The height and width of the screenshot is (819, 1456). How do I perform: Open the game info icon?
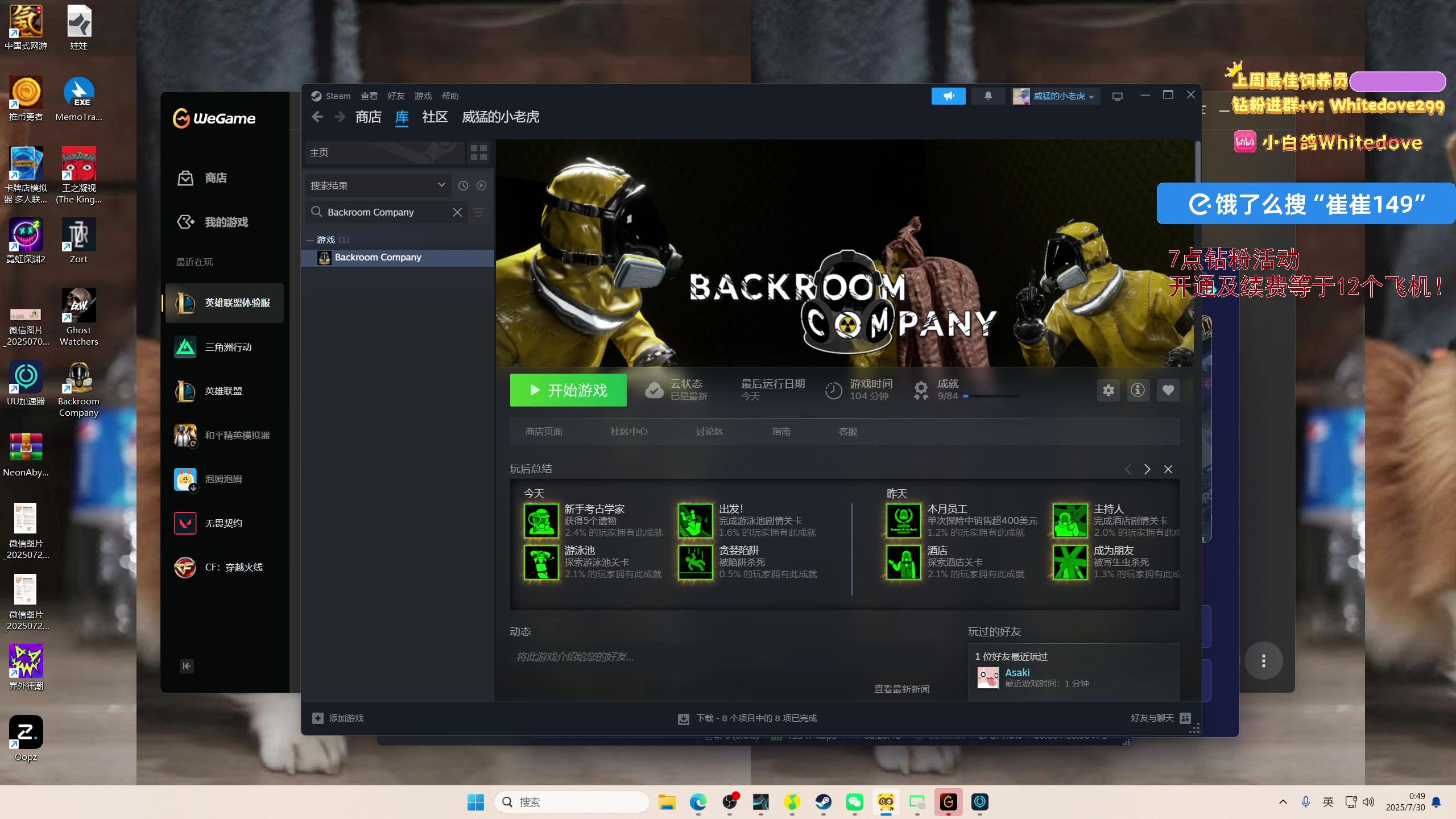coord(1137,390)
